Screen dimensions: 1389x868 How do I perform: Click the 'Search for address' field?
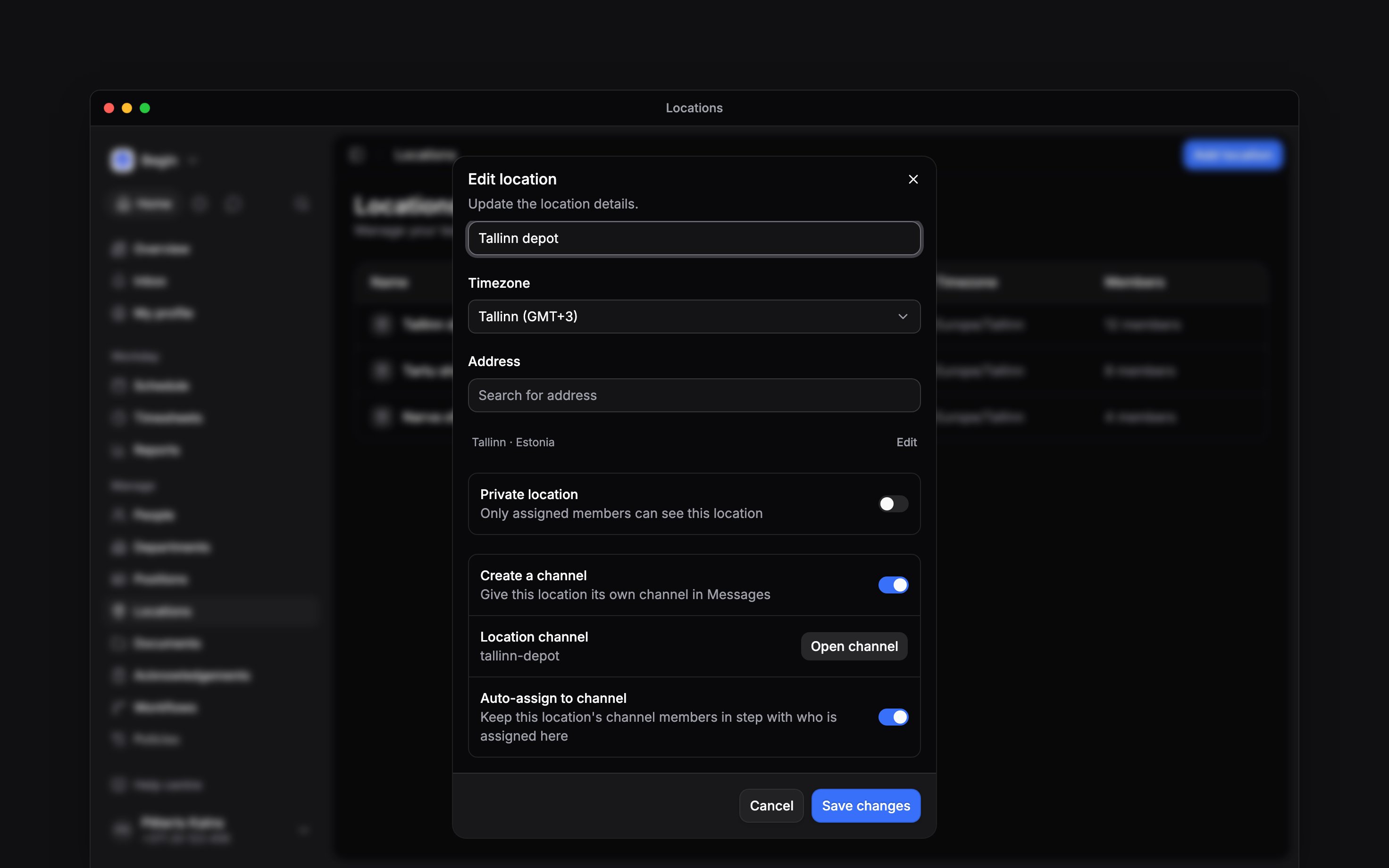[694, 395]
